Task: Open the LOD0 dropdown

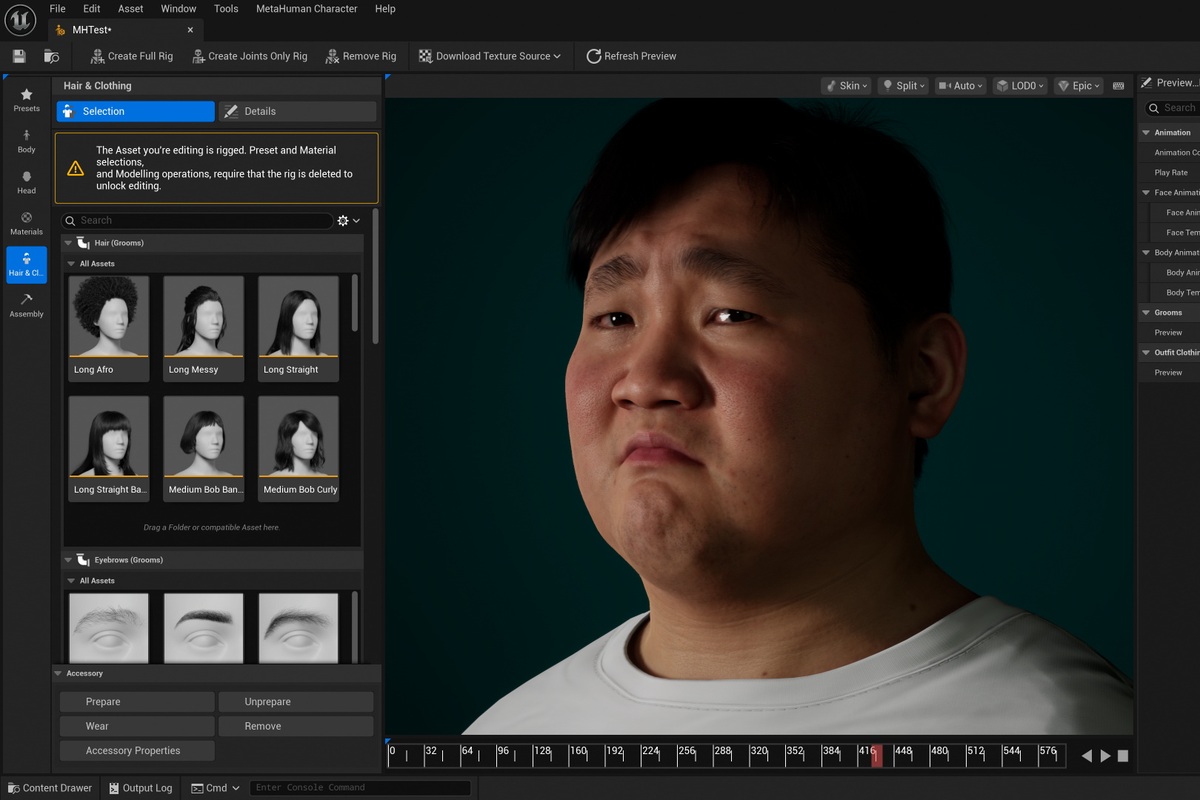Action: point(1020,86)
